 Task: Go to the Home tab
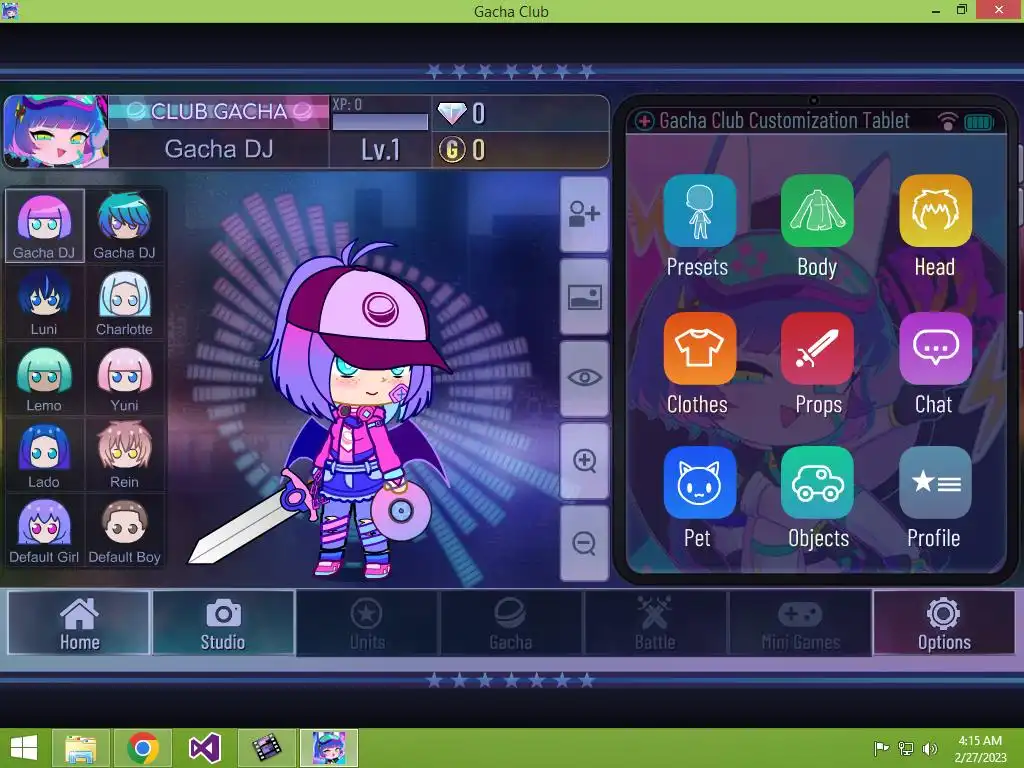(79, 623)
